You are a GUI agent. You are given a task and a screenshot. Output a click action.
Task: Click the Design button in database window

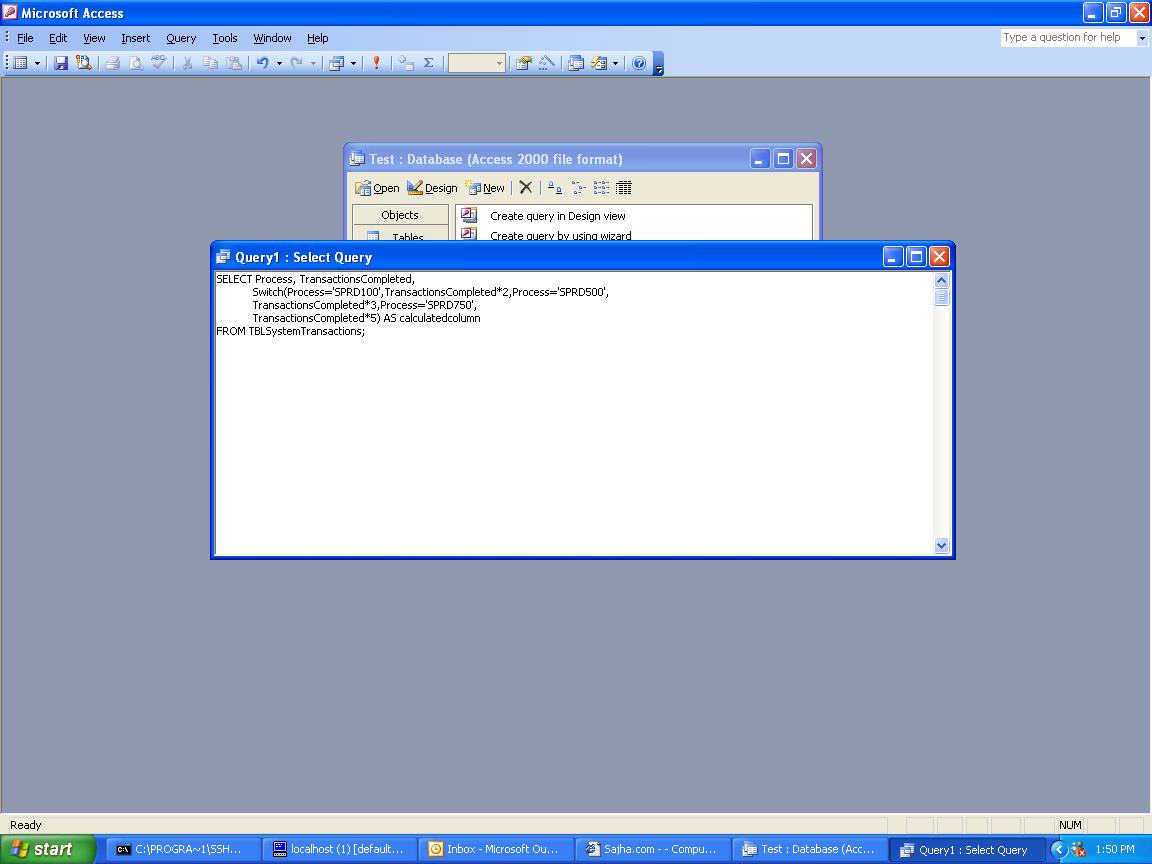432,188
